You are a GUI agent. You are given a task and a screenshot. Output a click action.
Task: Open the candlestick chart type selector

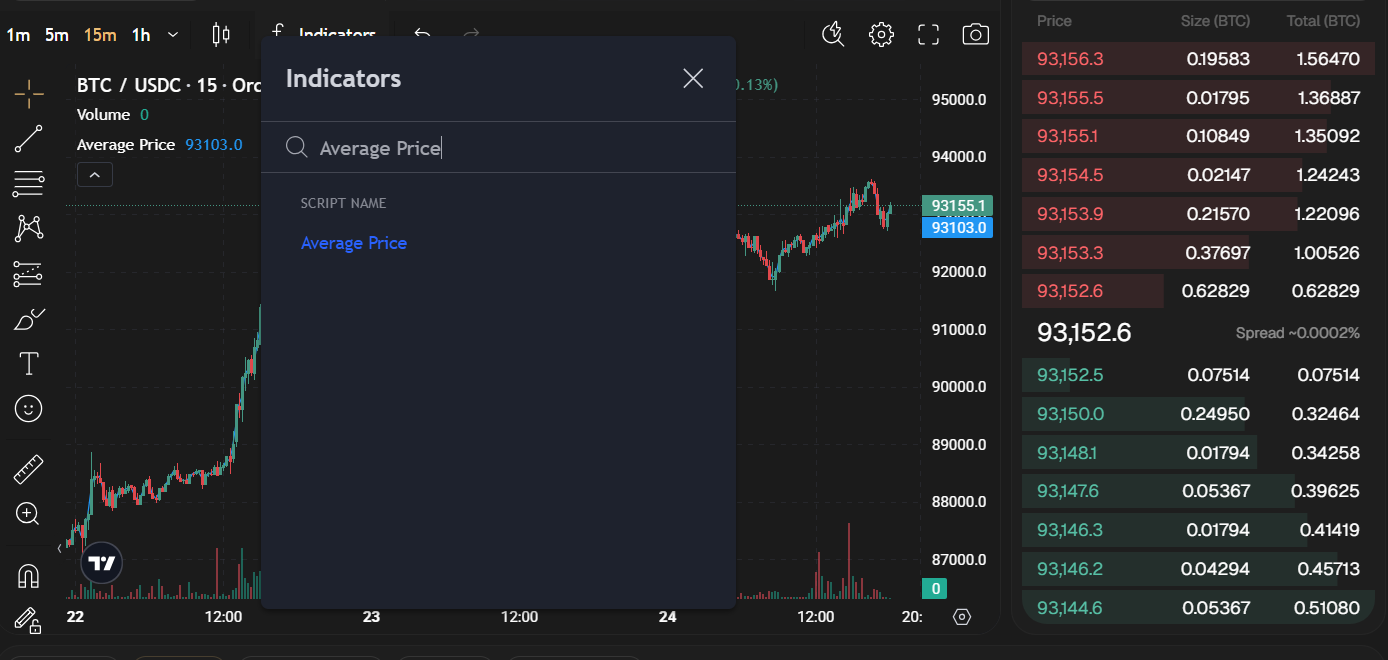click(x=221, y=35)
